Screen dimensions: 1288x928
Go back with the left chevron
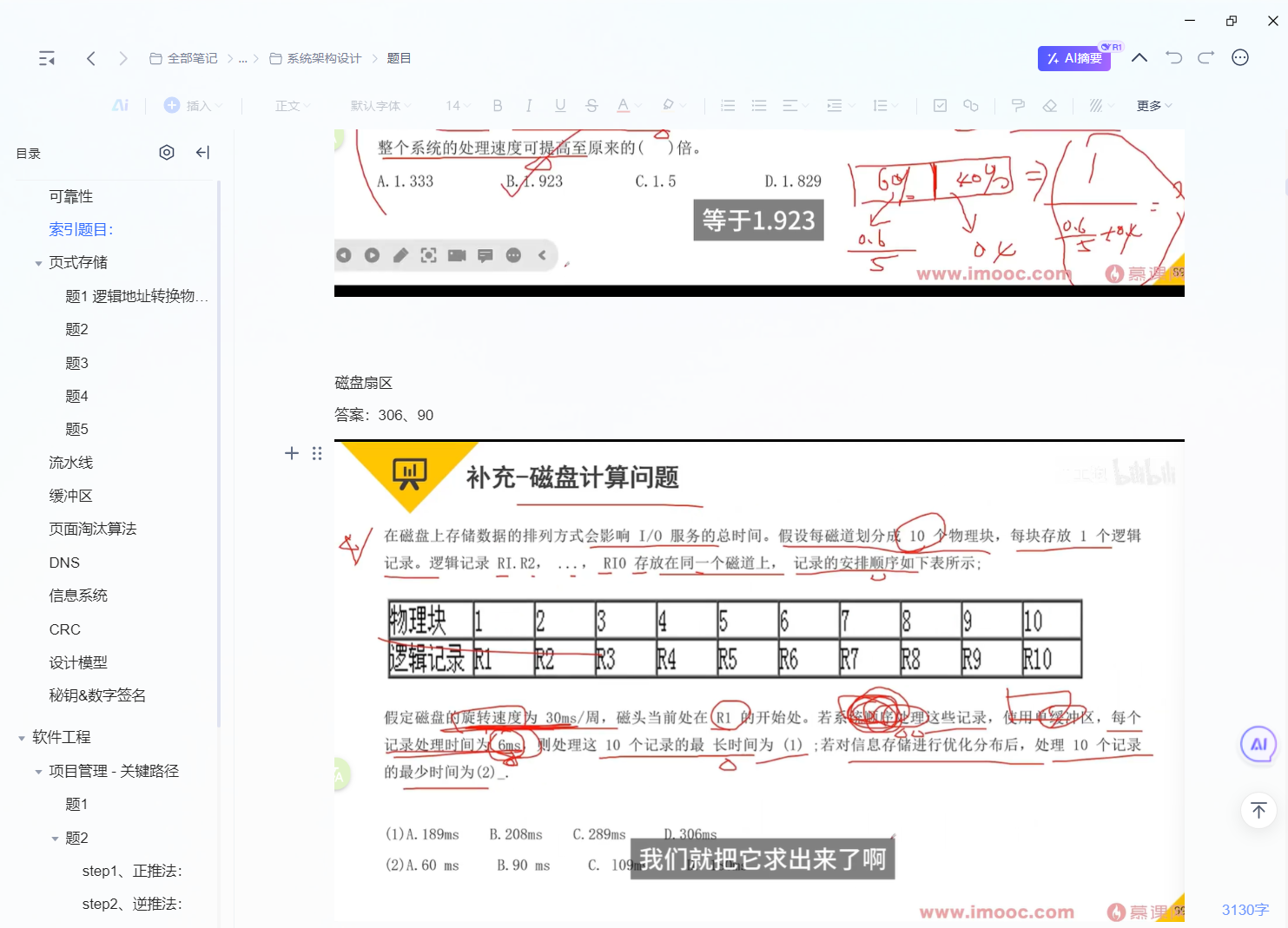coord(91,58)
